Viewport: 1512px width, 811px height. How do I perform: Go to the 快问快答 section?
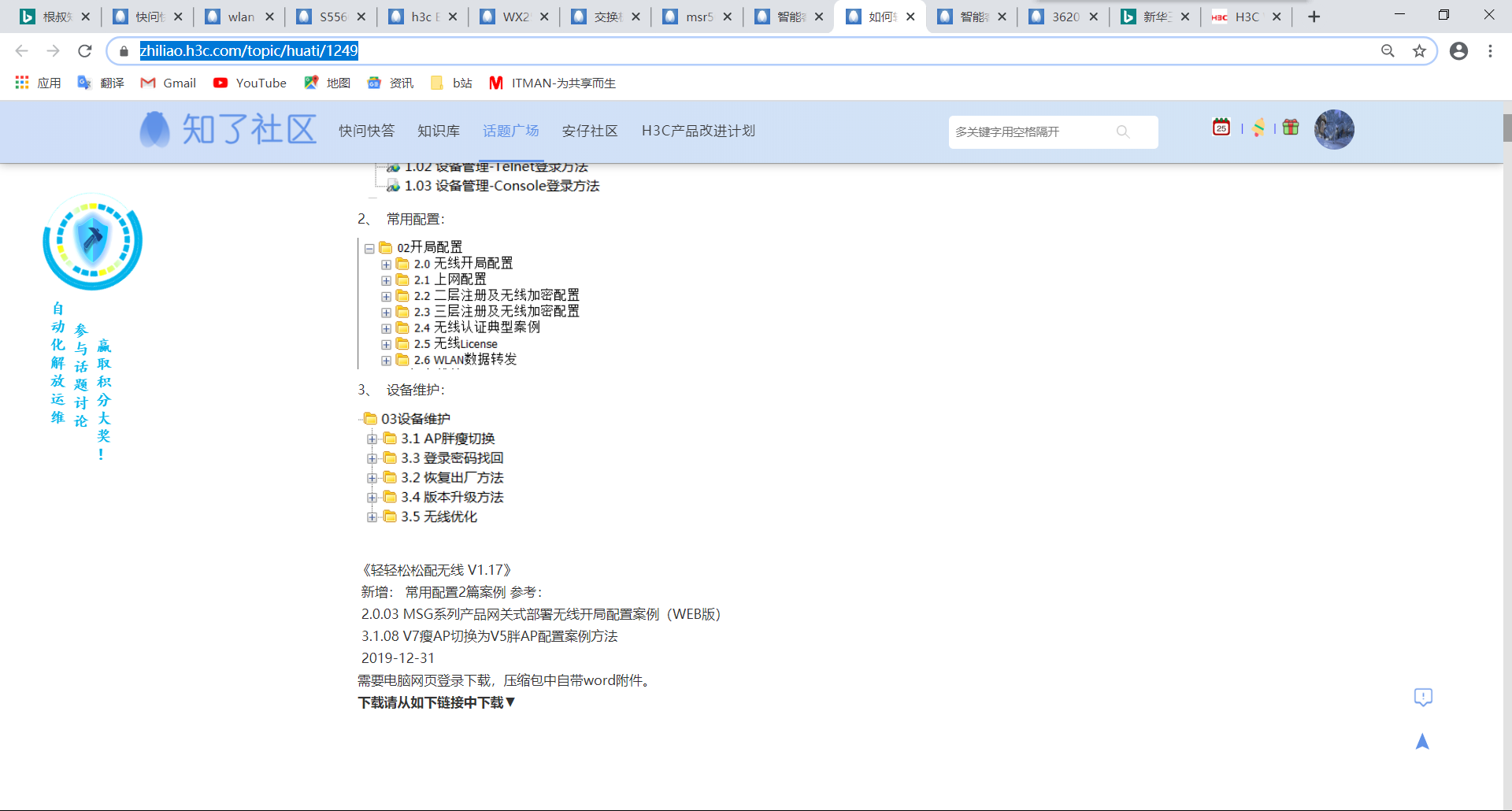[367, 131]
